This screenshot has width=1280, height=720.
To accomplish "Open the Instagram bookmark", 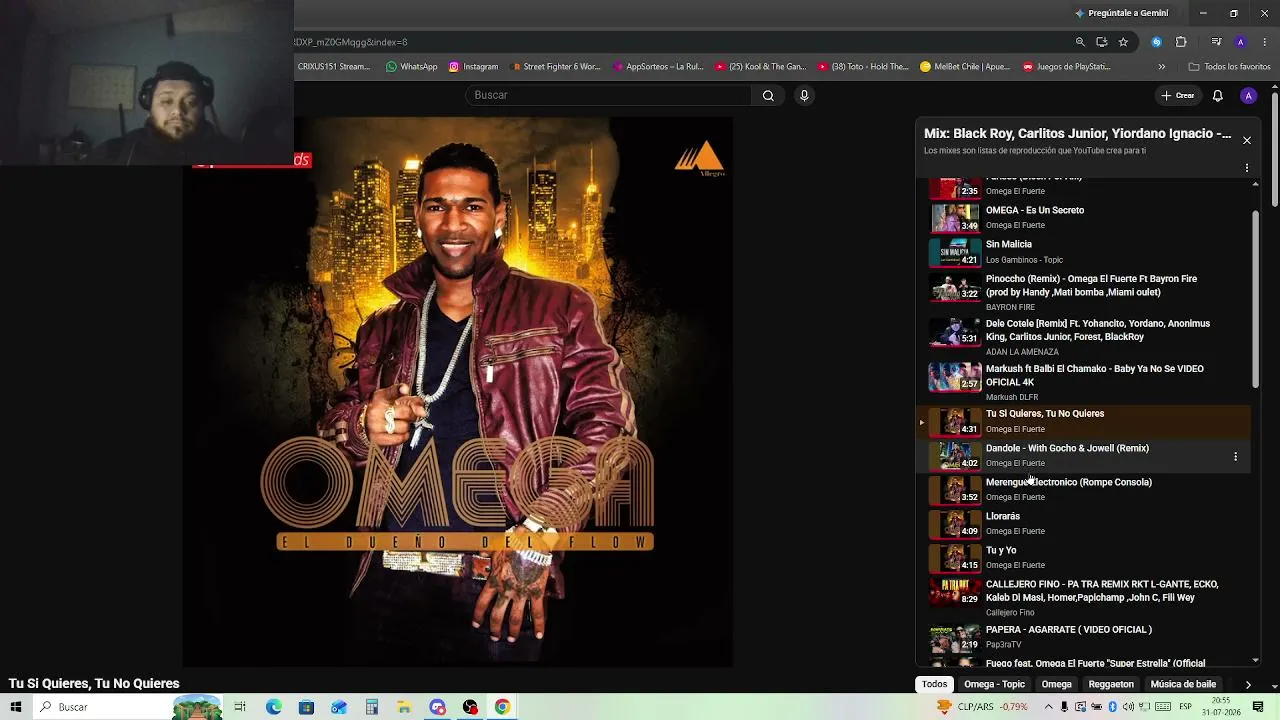I will [x=473, y=67].
